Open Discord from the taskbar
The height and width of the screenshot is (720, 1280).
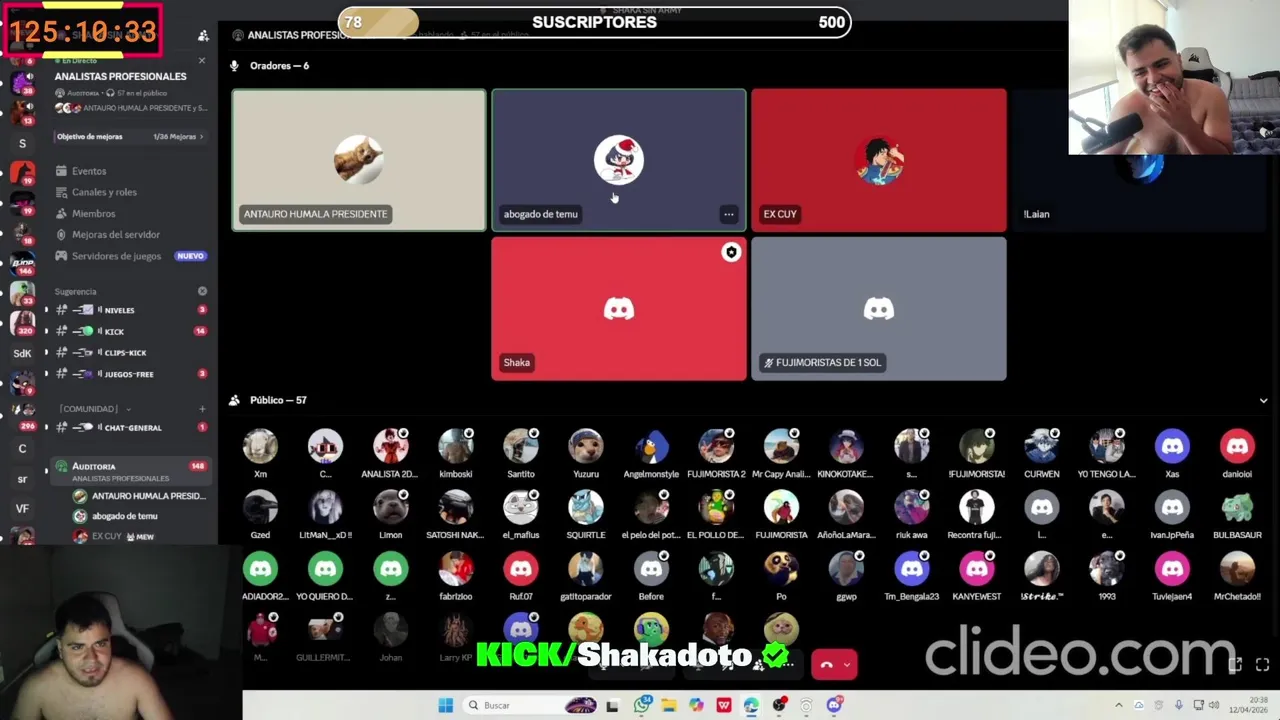(834, 705)
